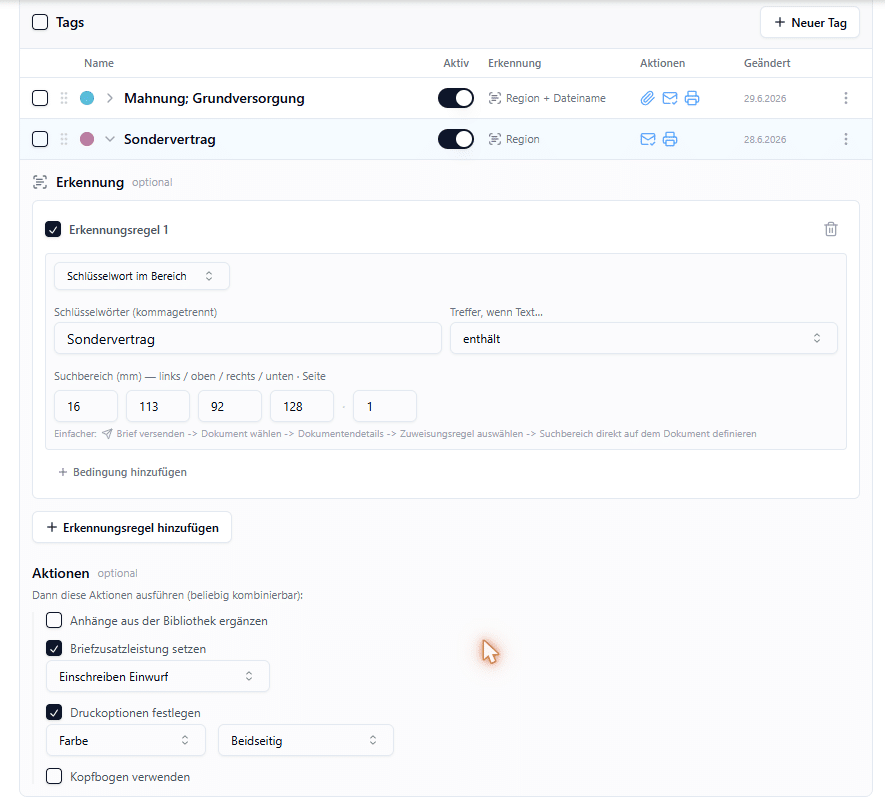Open three-dot menu for Sondervertrag row
Screen dimensions: 885x803
pos(845,139)
